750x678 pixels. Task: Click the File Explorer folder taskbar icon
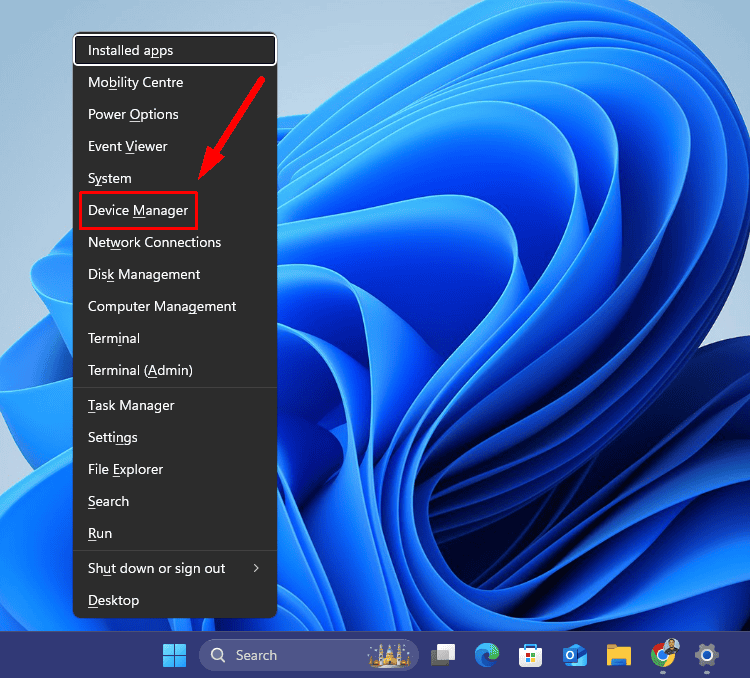coord(619,655)
